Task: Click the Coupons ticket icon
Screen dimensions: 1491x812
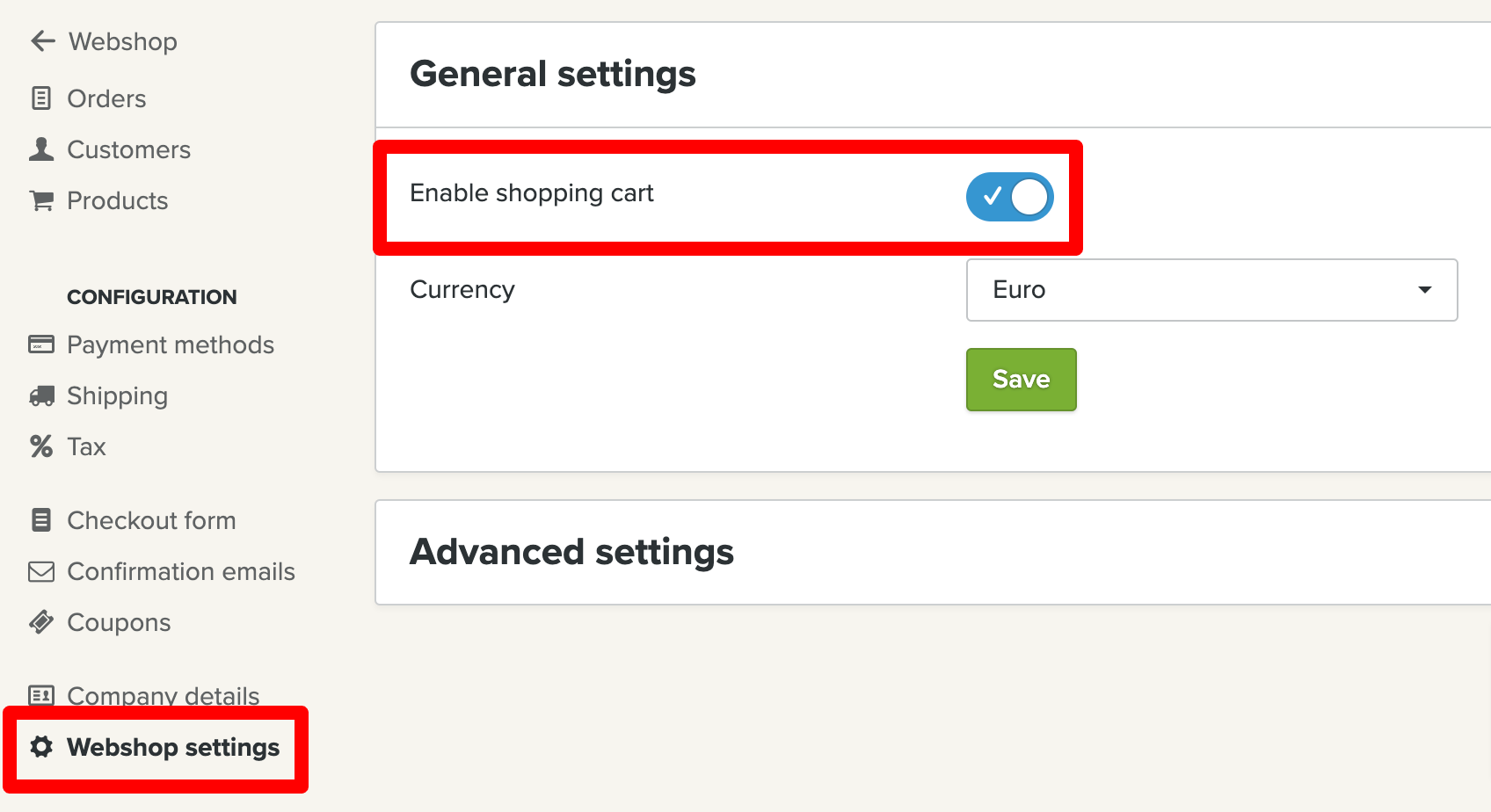Action: click(41, 622)
